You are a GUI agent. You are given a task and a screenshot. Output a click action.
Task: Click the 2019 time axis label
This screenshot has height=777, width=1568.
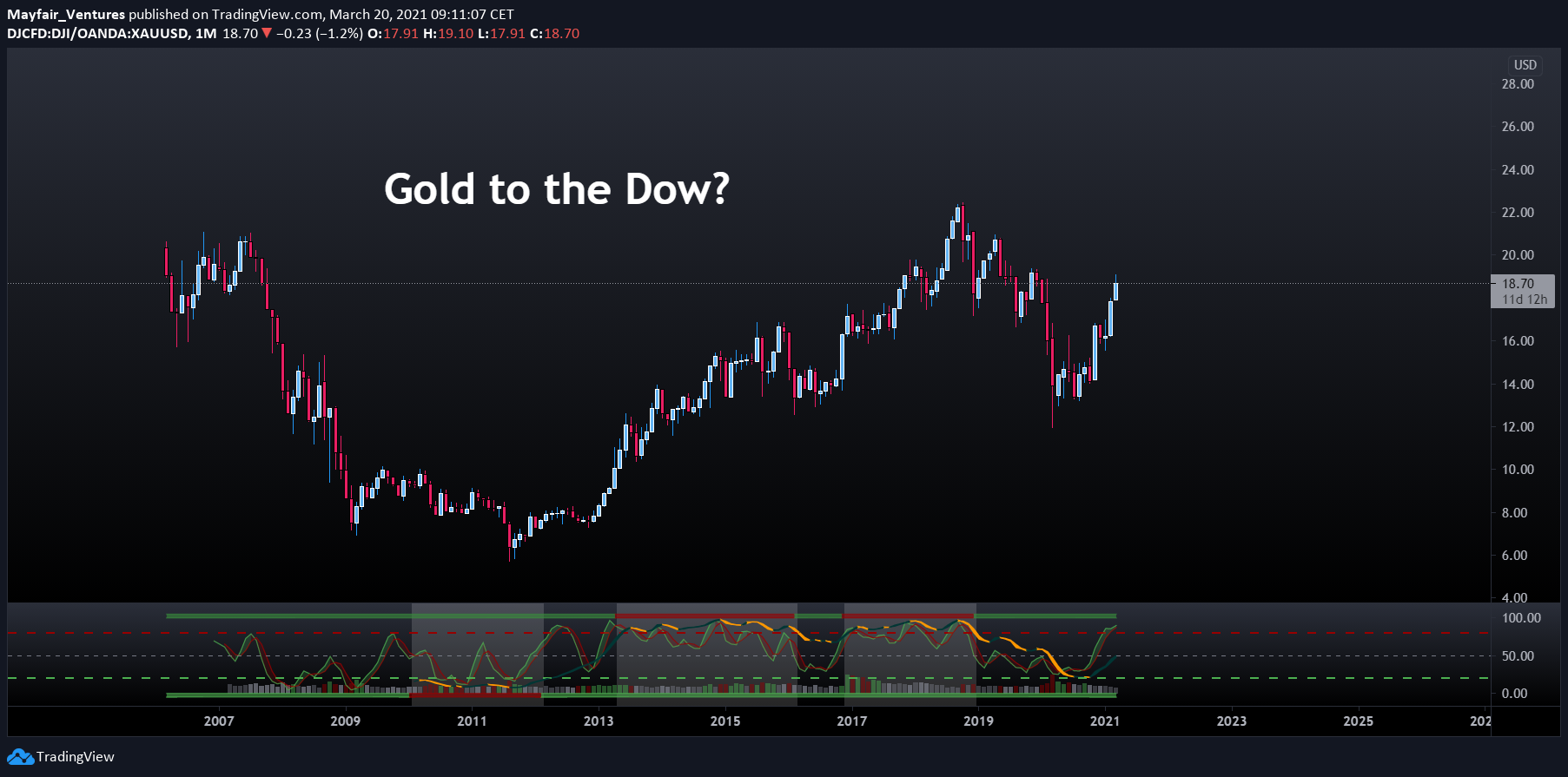point(978,721)
